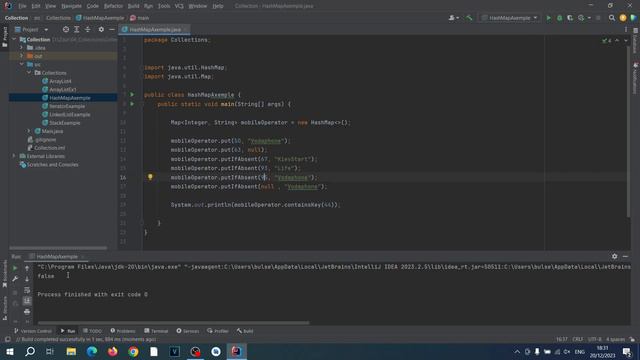Open the File menu
This screenshot has height=360, width=640.
pyautogui.click(x=22, y=6)
